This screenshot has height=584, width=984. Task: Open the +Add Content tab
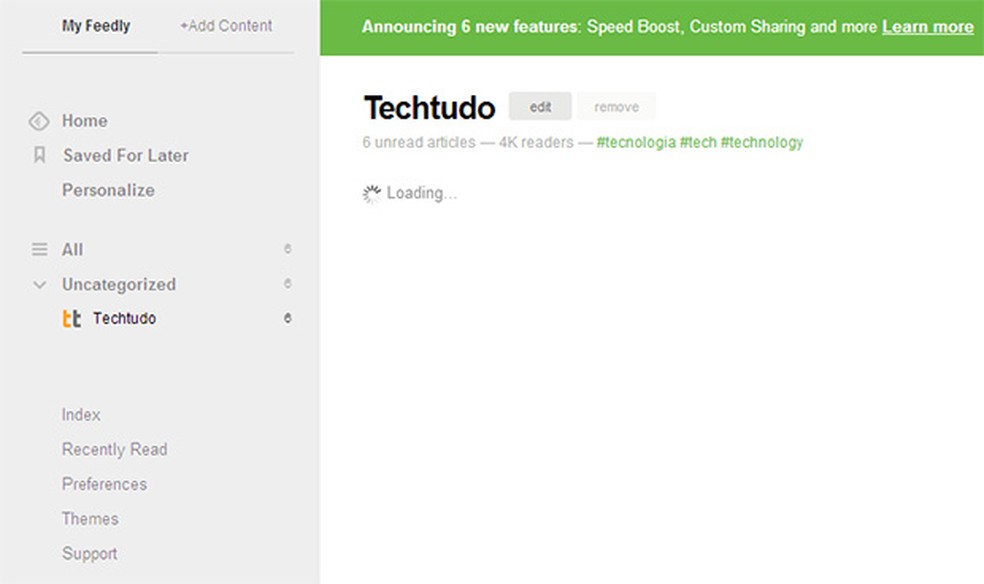(226, 26)
